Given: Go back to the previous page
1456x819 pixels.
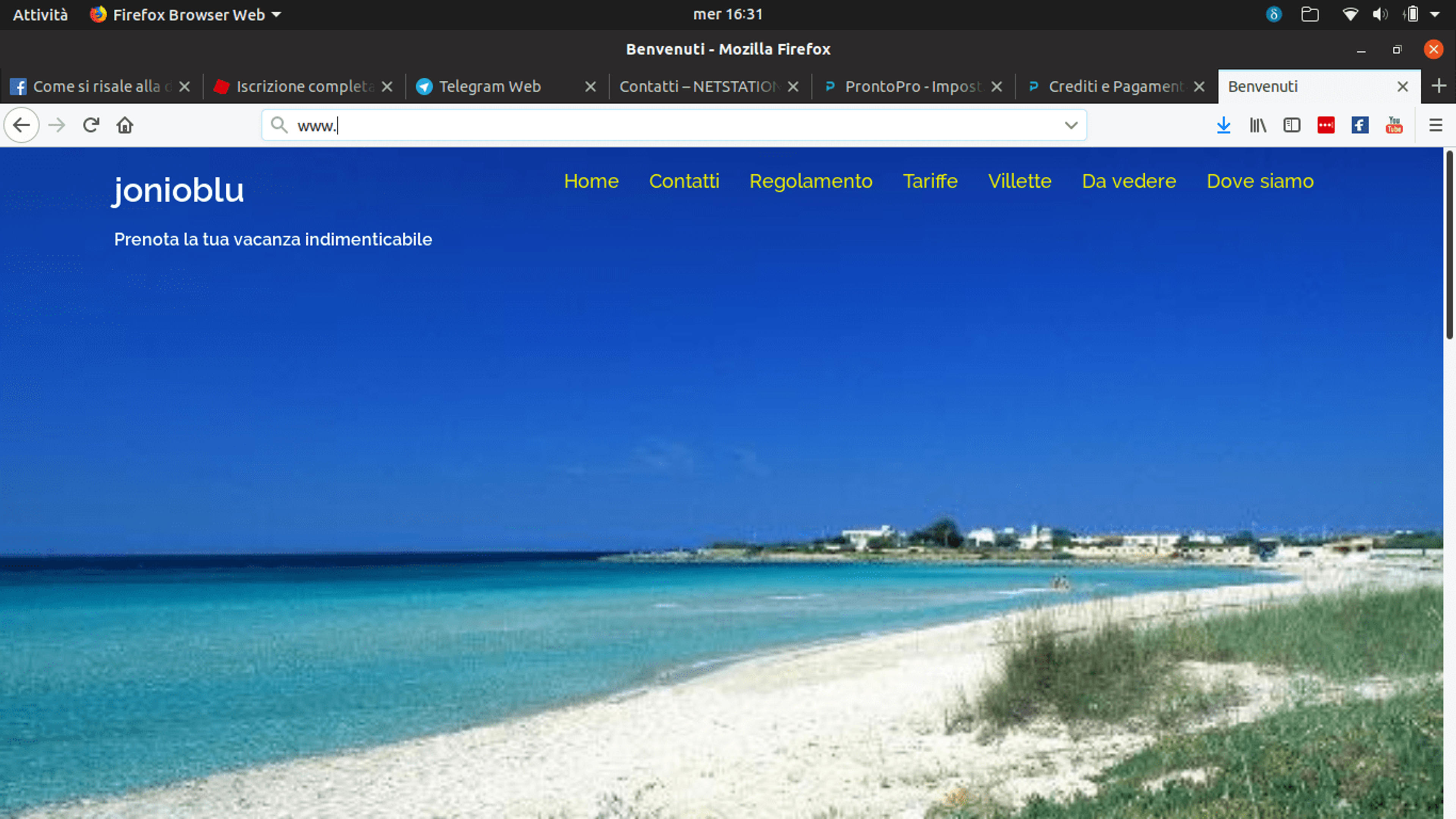Looking at the screenshot, I should click(22, 125).
